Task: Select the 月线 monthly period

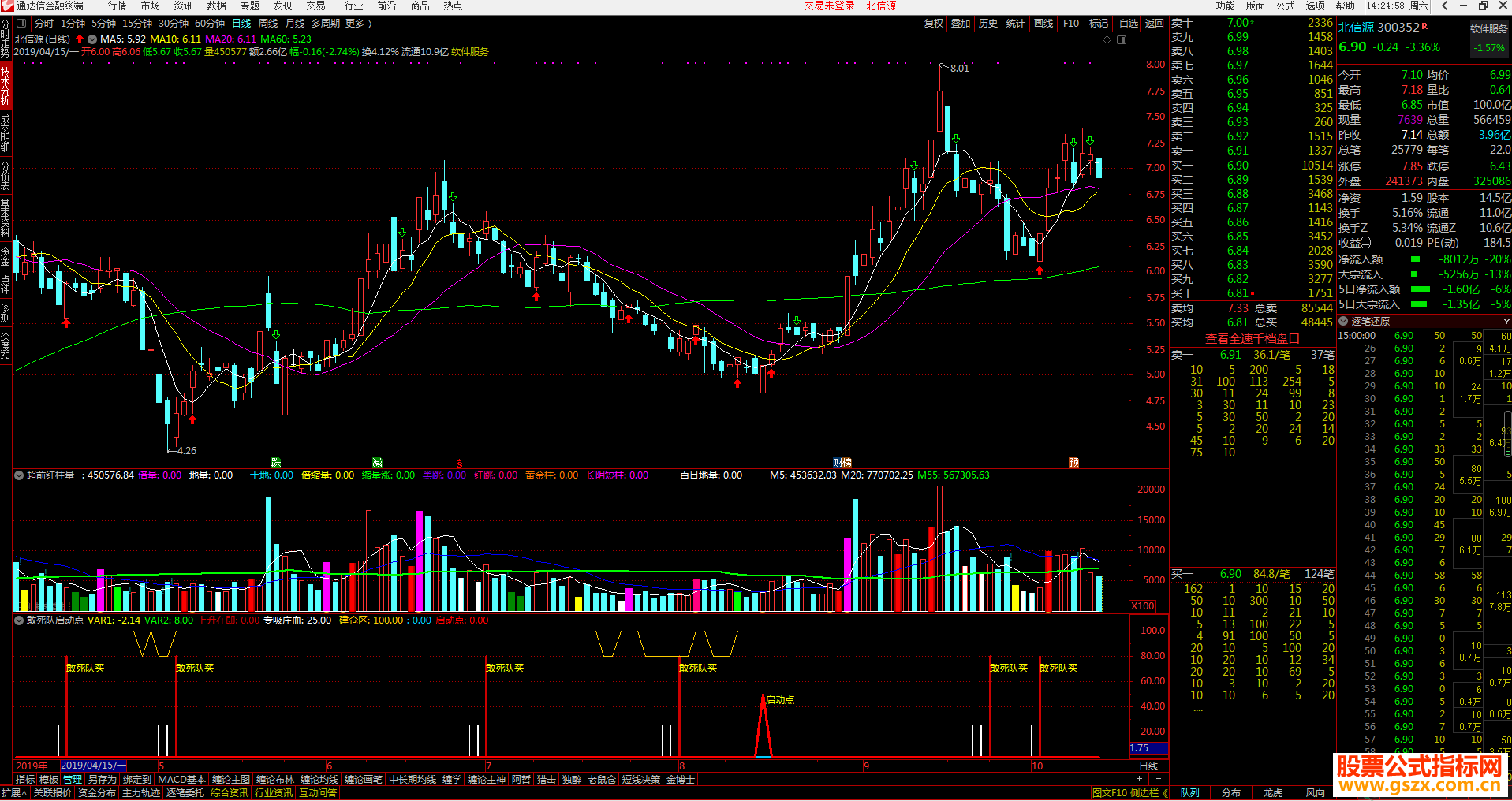Action: point(295,24)
